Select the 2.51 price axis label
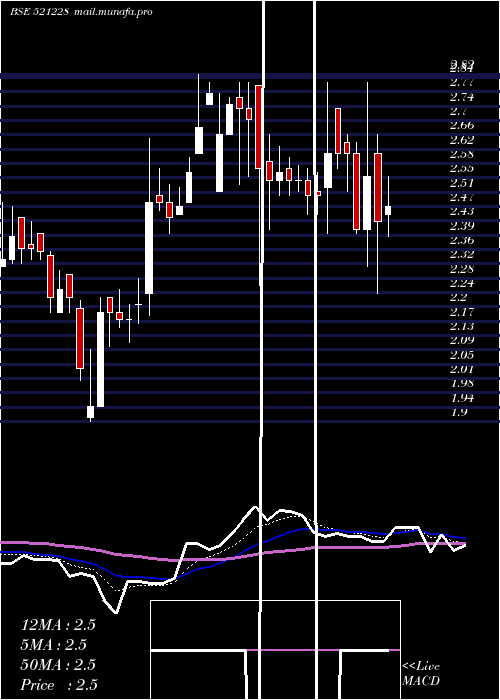 (462, 183)
